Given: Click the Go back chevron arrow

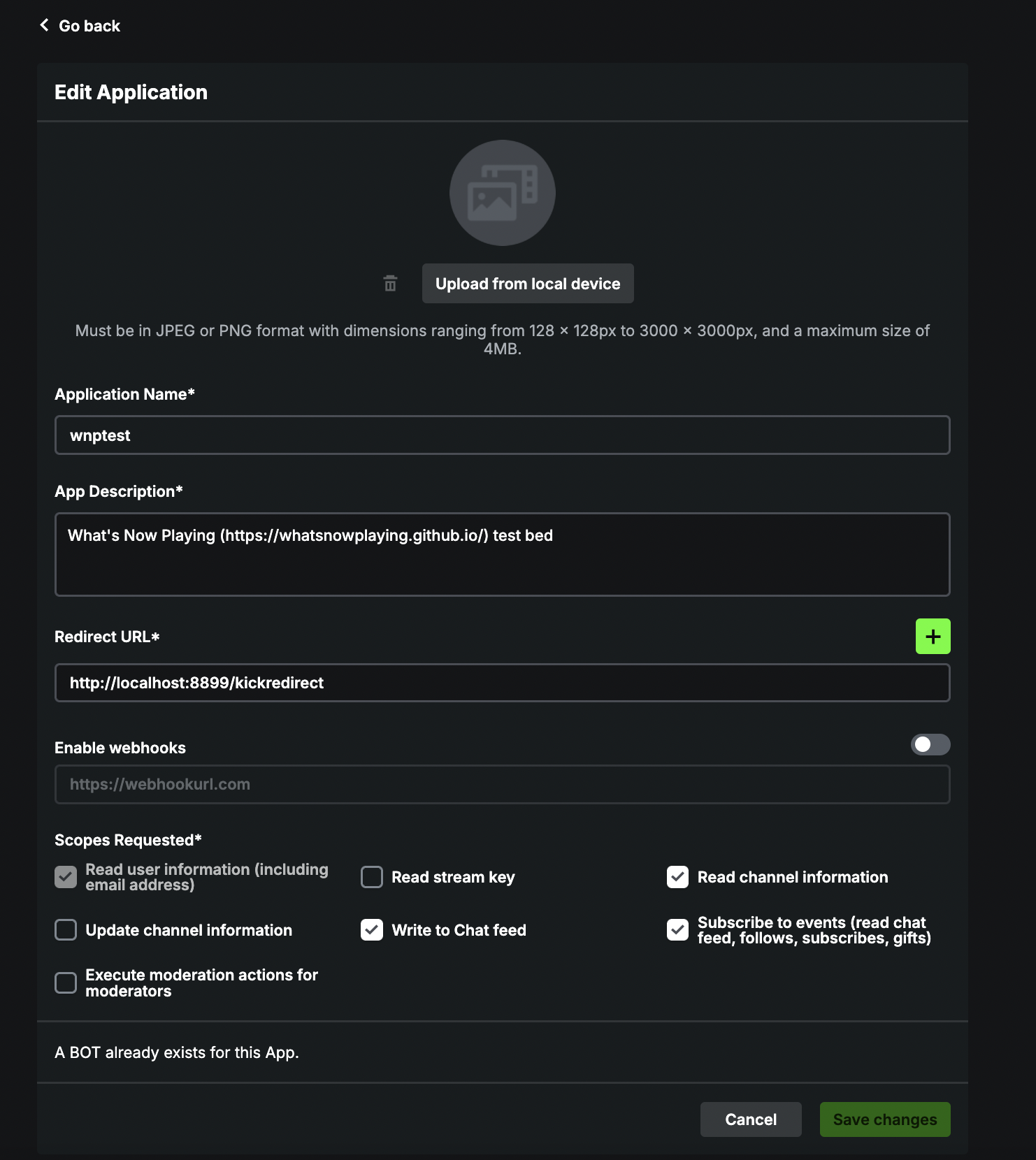Looking at the screenshot, I should pyautogui.click(x=44, y=25).
